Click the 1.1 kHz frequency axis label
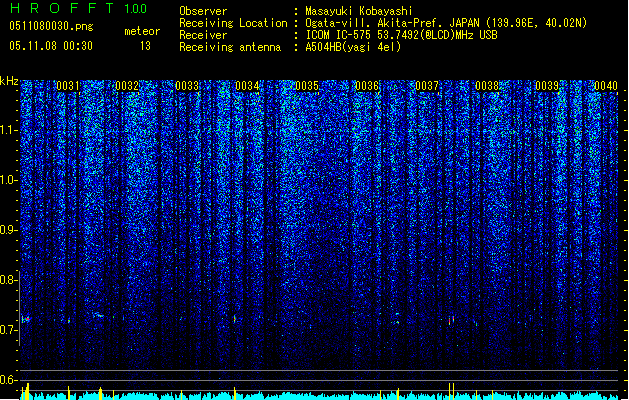This screenshot has width=629, height=400. (x=9, y=130)
